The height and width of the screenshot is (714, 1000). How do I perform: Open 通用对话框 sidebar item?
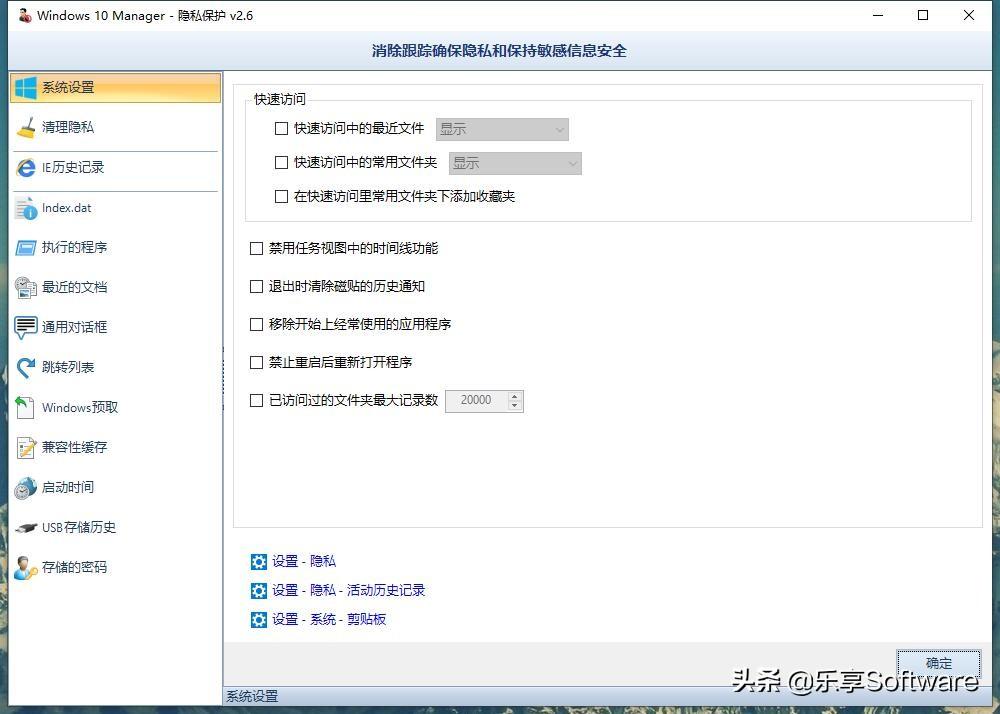pyautogui.click(x=115, y=328)
